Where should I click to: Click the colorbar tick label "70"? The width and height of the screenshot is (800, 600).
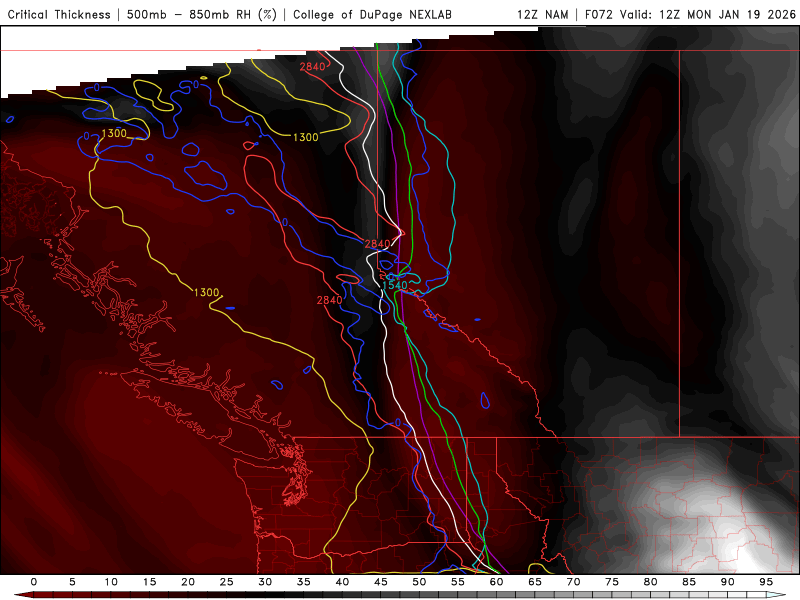pos(573,582)
